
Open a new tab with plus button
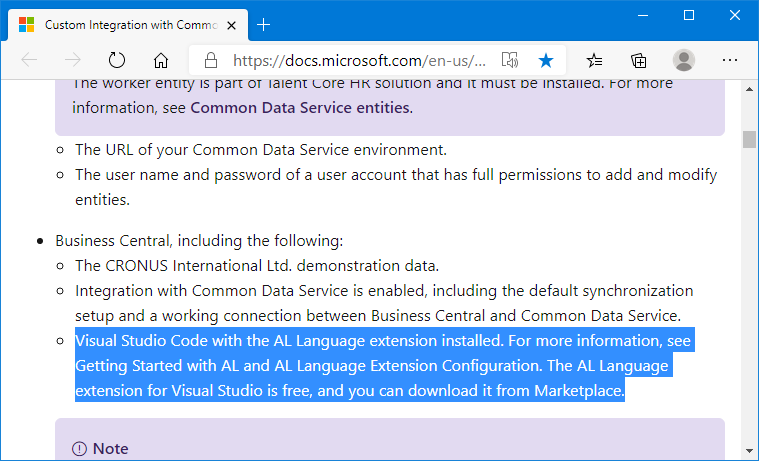[x=263, y=25]
